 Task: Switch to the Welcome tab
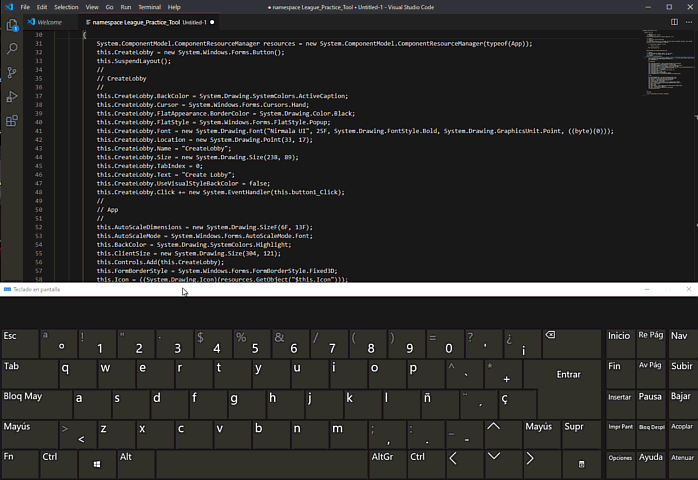click(49, 21)
